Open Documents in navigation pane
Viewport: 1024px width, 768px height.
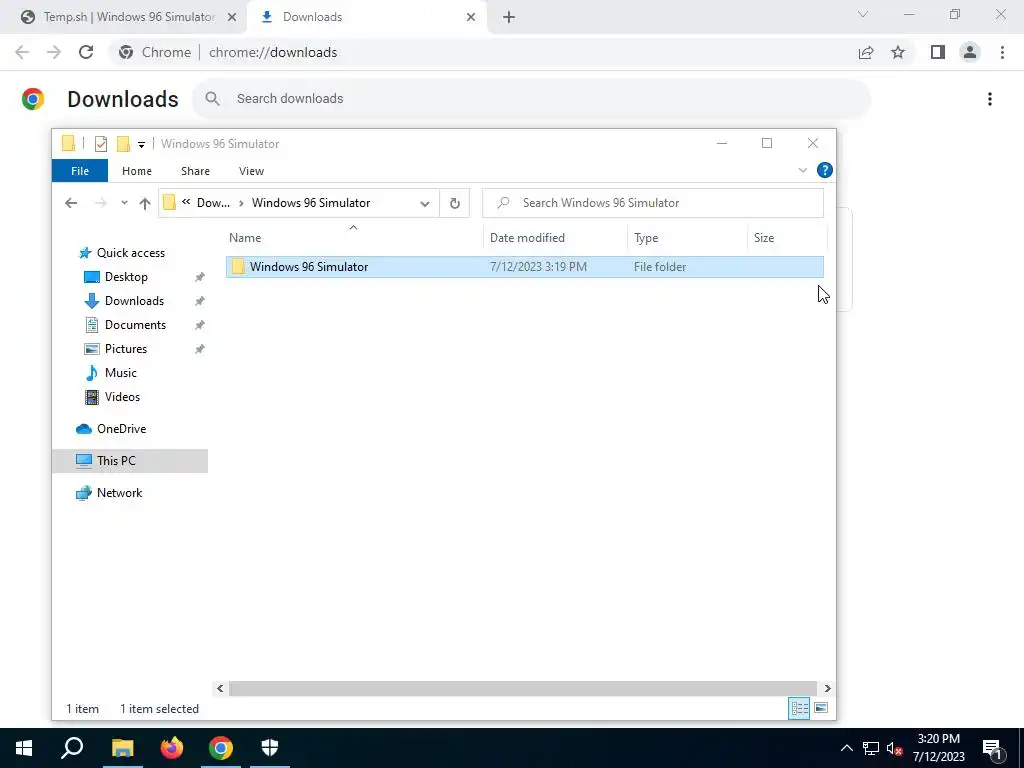(135, 325)
